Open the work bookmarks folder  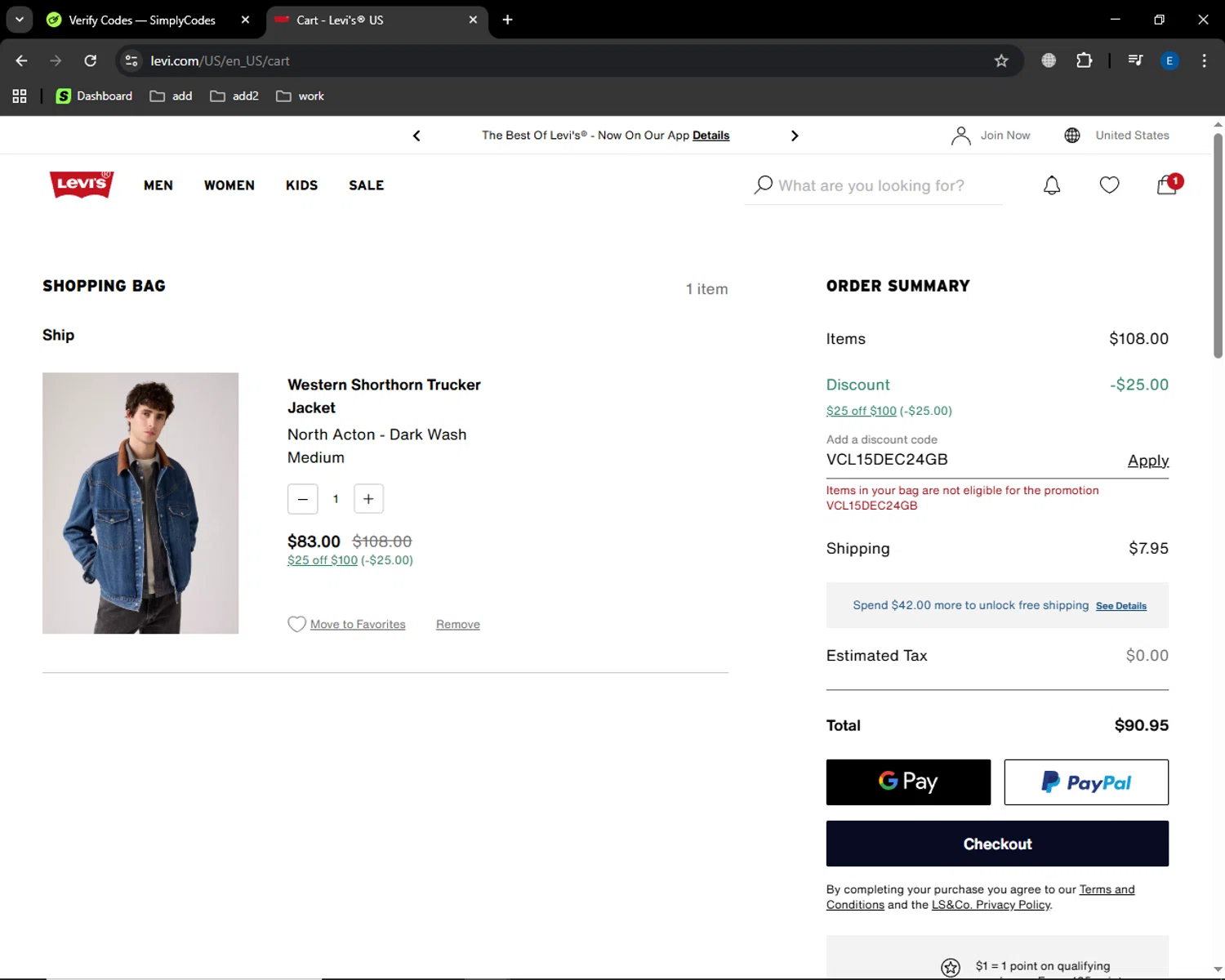click(300, 96)
